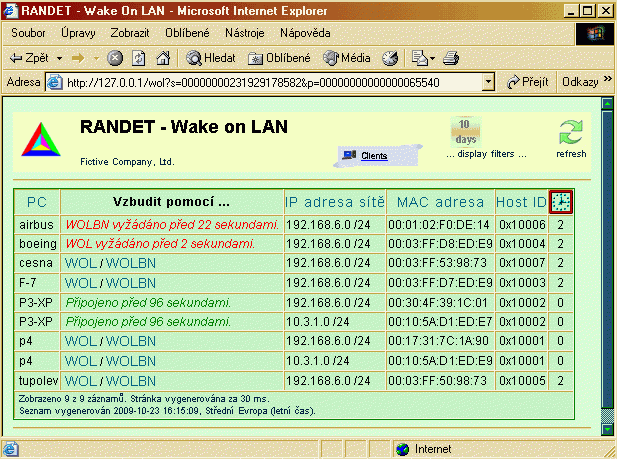Click the Clients computer icon

point(349,155)
